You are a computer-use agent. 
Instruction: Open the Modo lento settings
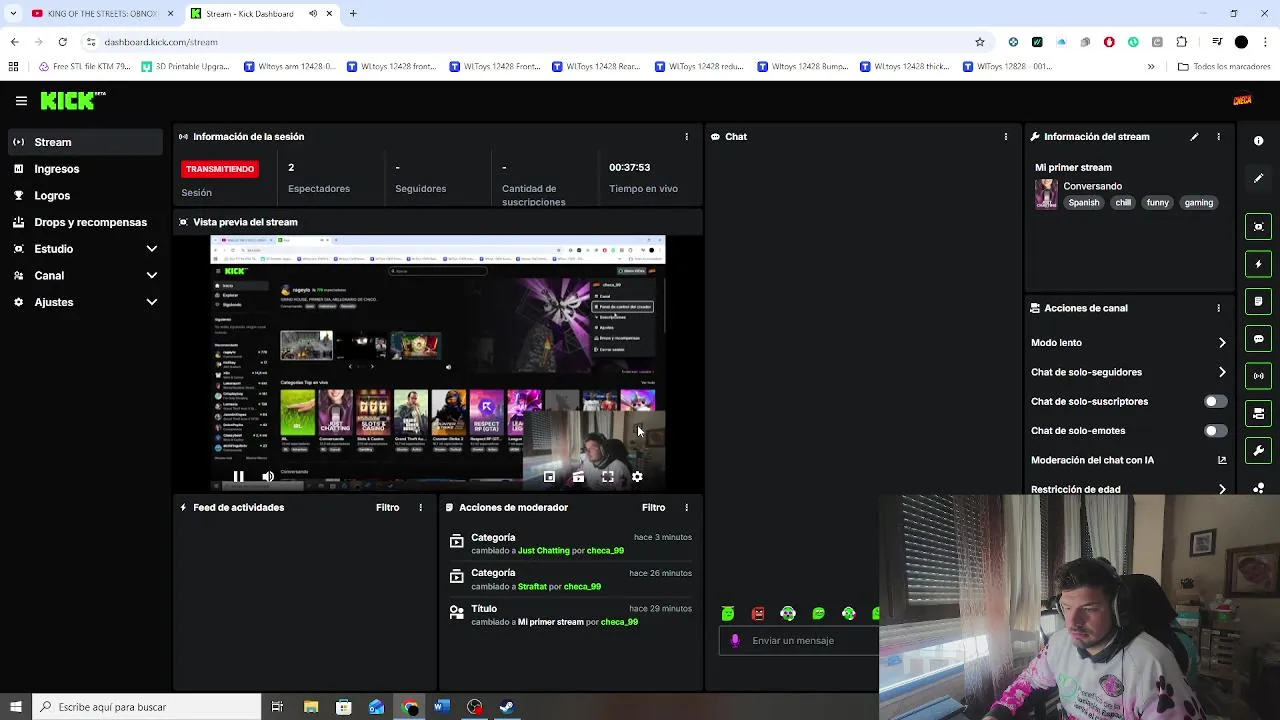click(1129, 343)
